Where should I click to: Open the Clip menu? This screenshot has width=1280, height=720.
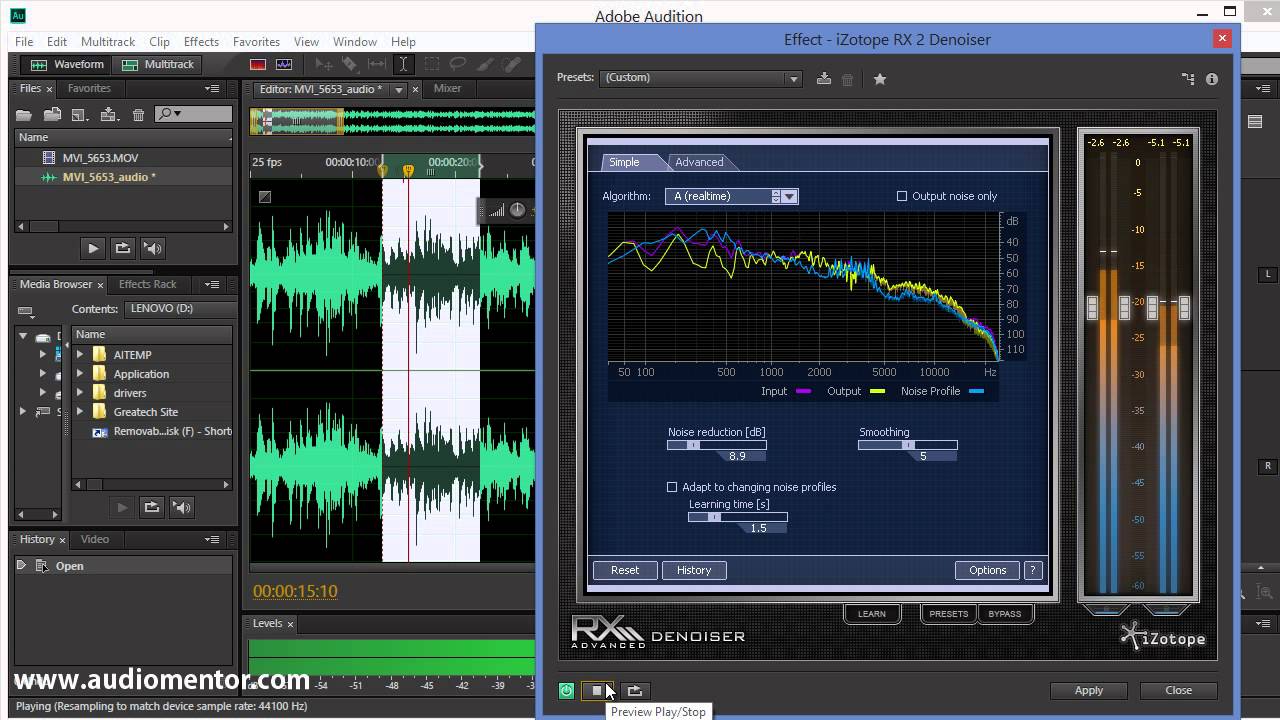[159, 42]
